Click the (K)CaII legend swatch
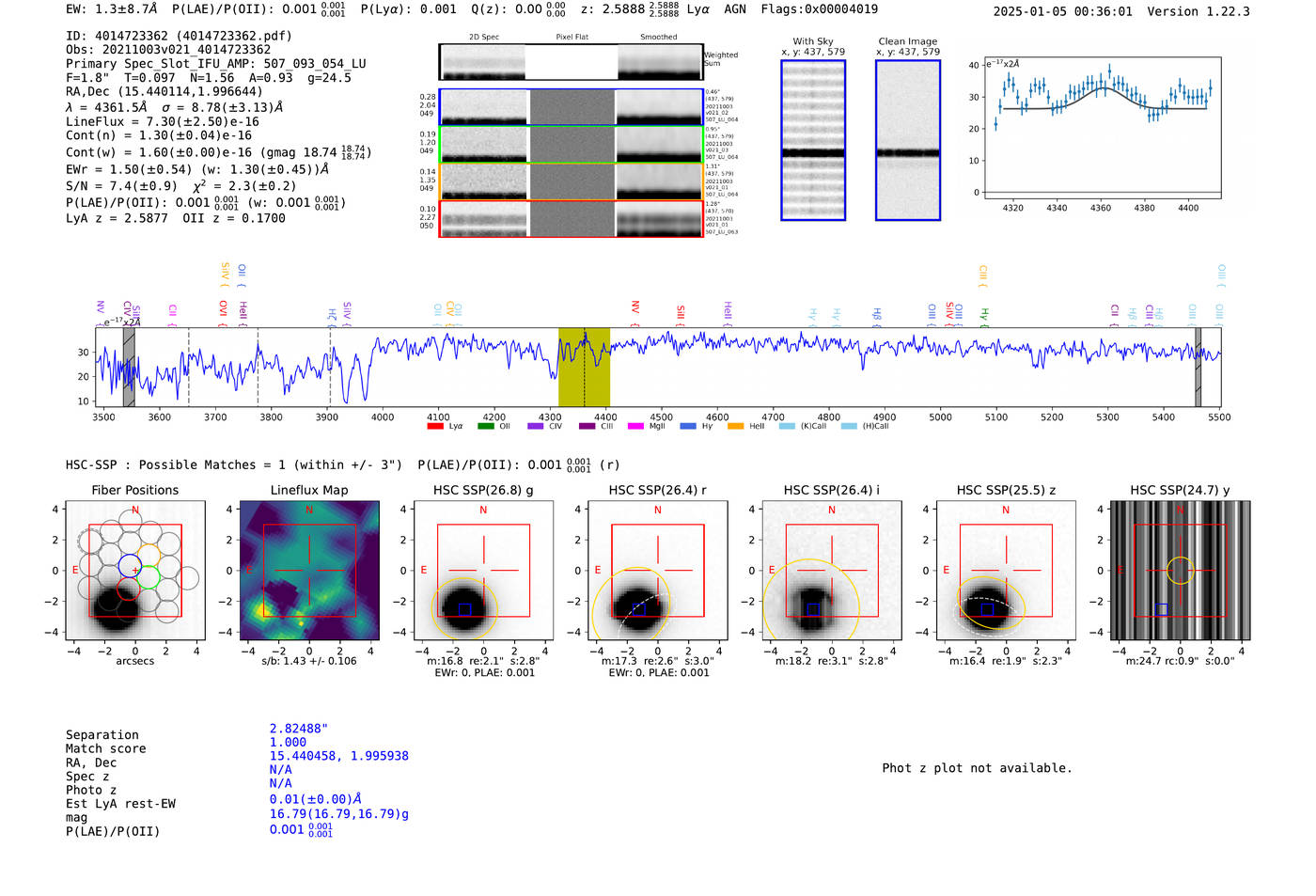1316x896 pixels. 787,426
